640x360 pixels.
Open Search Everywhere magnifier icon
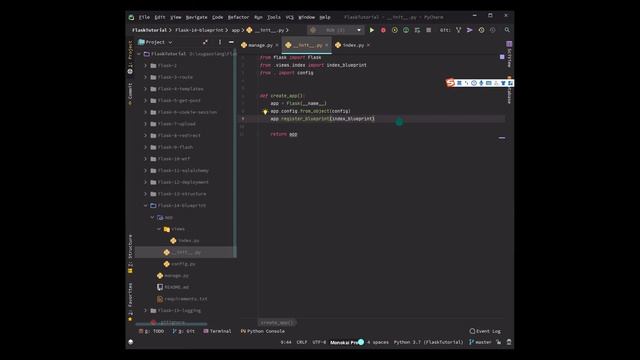click(507, 30)
